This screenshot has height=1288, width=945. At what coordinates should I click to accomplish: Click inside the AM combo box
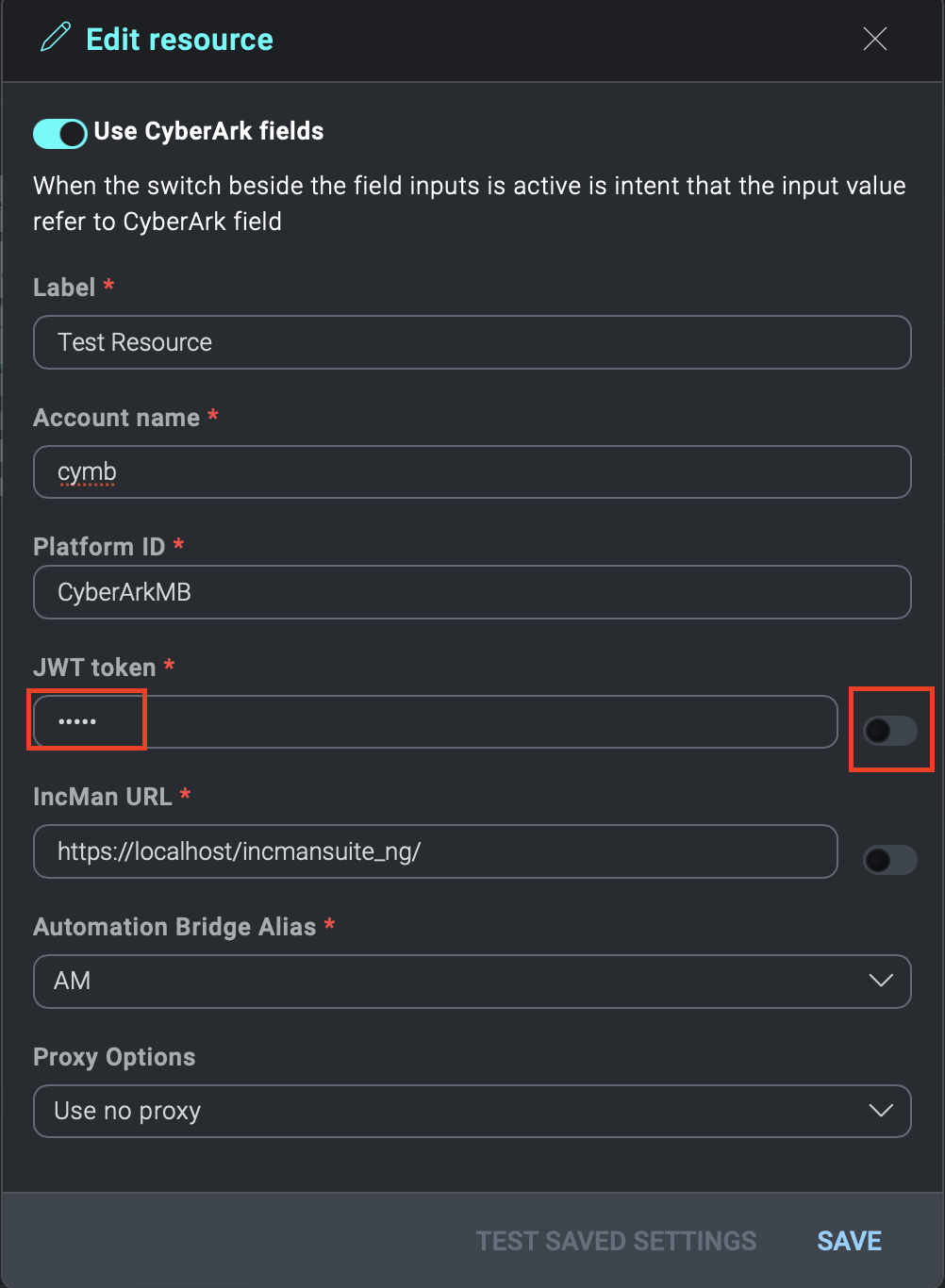pyautogui.click(x=377, y=982)
